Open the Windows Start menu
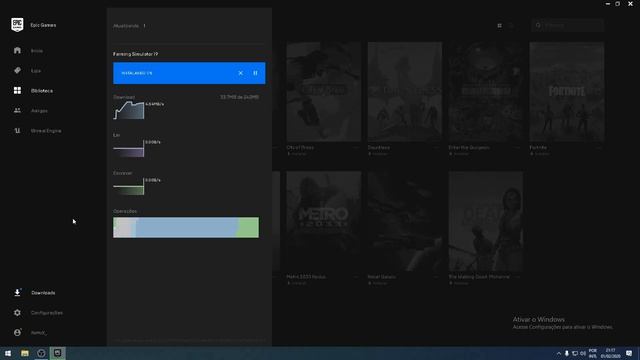This screenshot has height=360, width=640. pyautogui.click(x=8, y=353)
